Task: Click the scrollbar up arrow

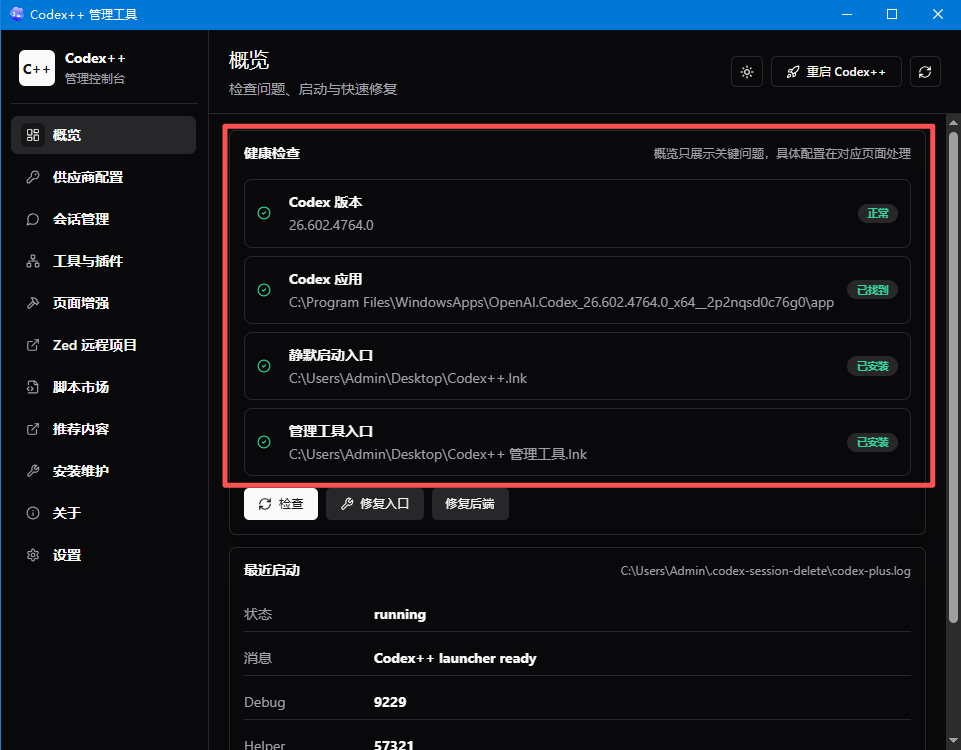Action: coord(953,122)
